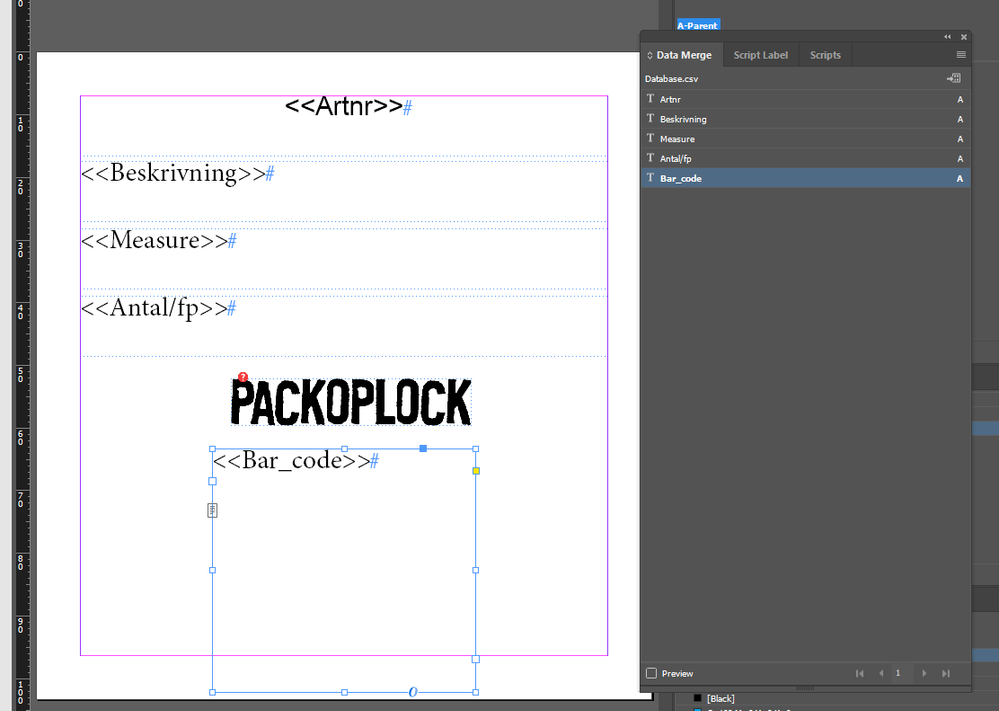Click the bottom-left handle of selected frame

click(213, 692)
